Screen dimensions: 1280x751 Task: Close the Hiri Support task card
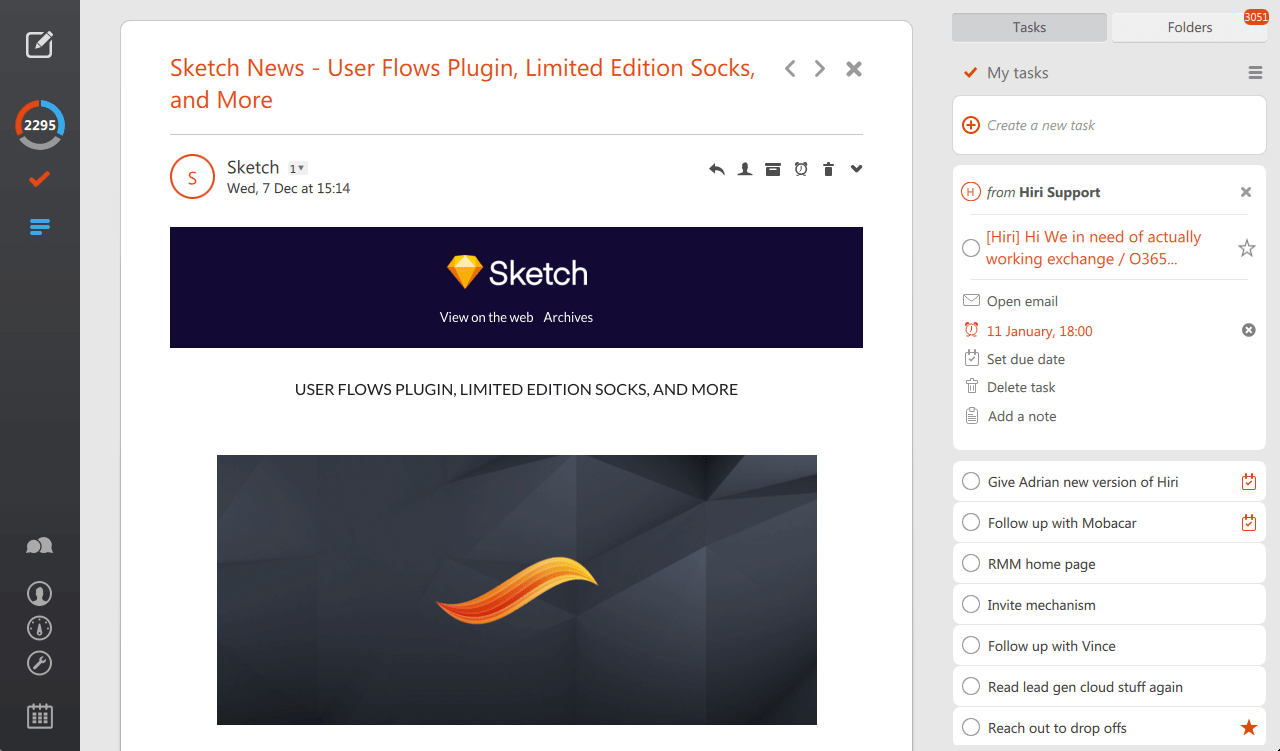(1246, 192)
